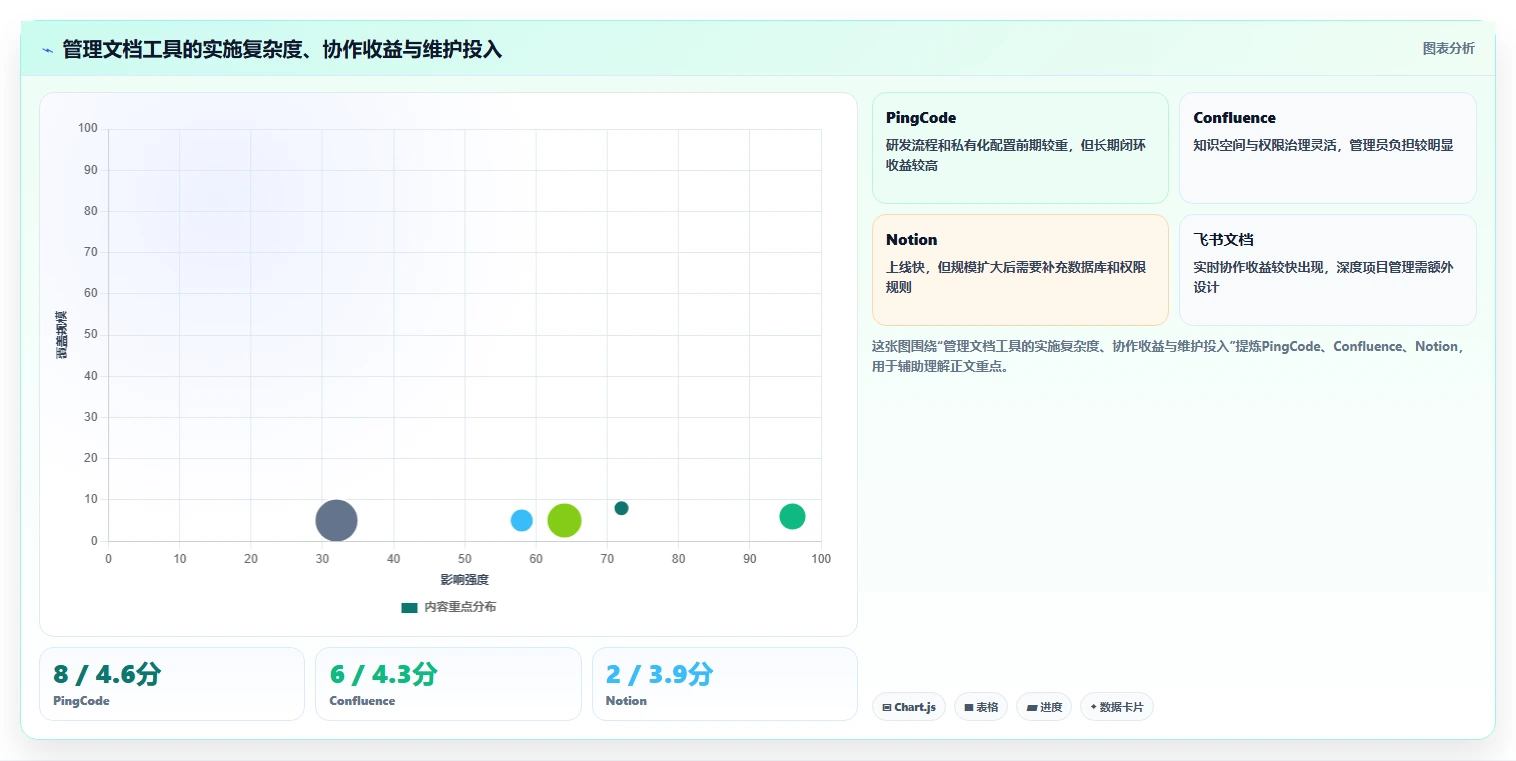Viewport: 1516px width, 761px height.
Task: Select the lime-green bubble near impact 64
Action: pyautogui.click(x=565, y=520)
